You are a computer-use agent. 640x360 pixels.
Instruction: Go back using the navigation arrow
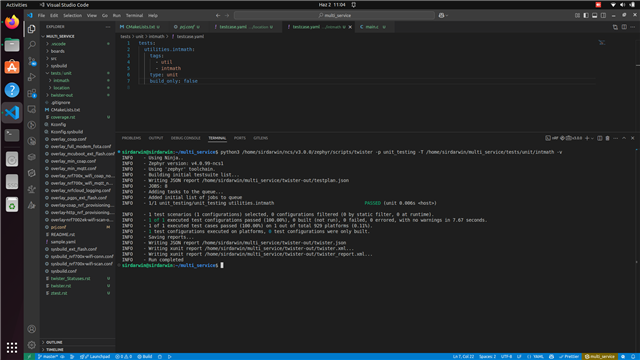[x=218, y=16]
